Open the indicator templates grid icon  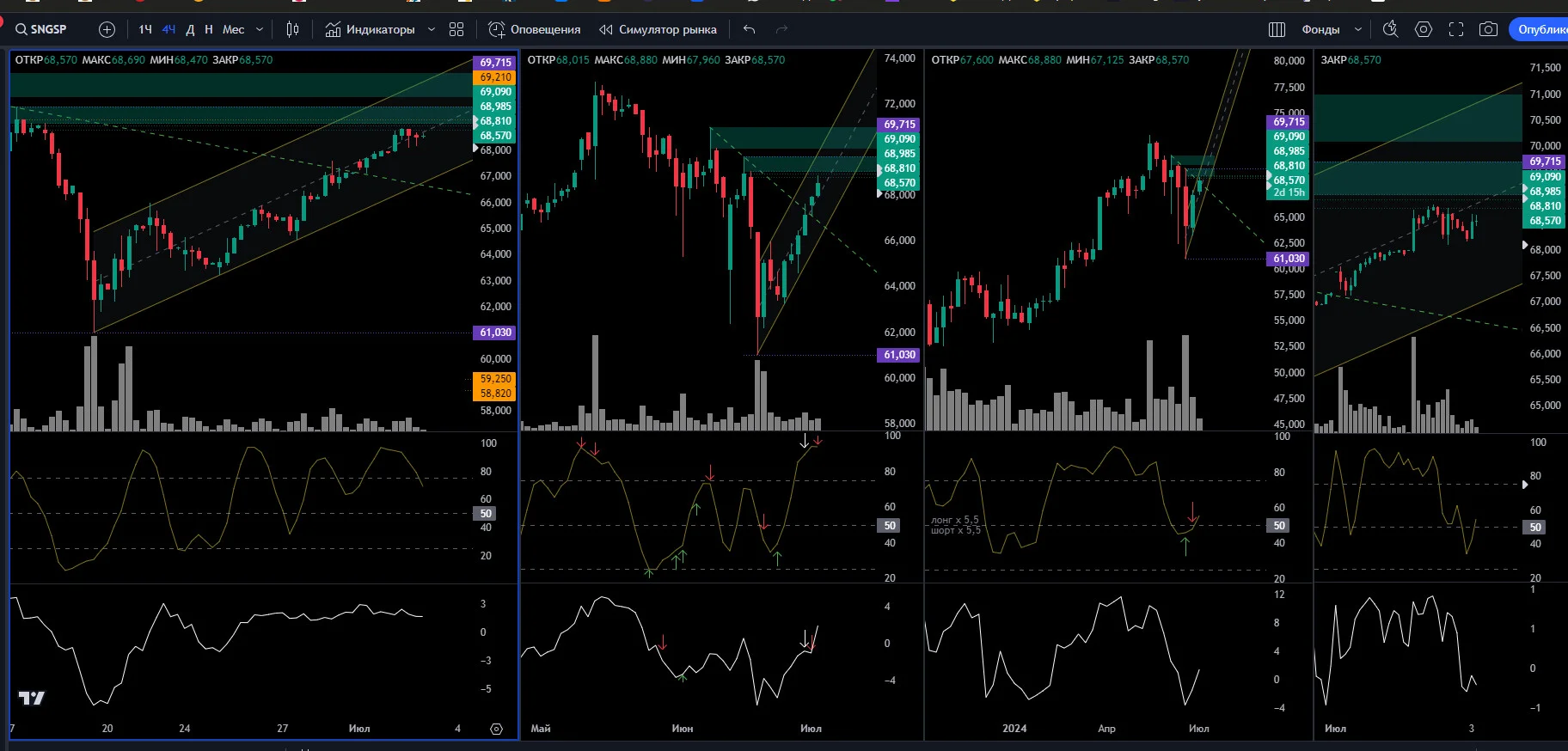click(x=456, y=29)
